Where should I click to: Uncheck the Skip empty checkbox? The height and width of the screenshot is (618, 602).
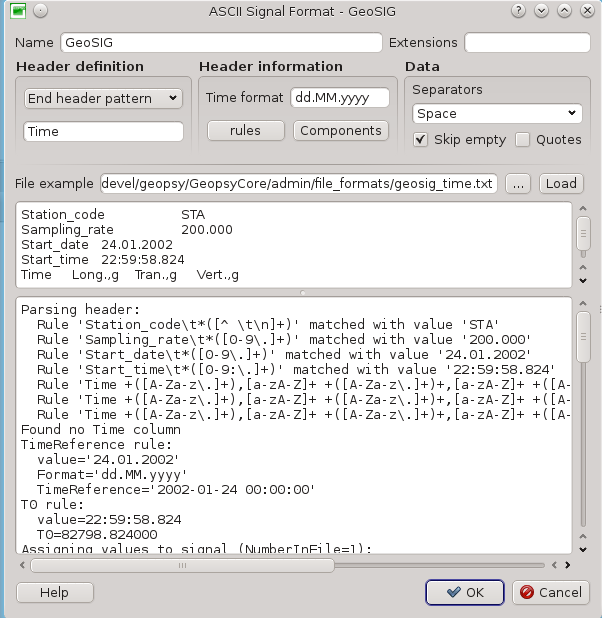pos(421,140)
